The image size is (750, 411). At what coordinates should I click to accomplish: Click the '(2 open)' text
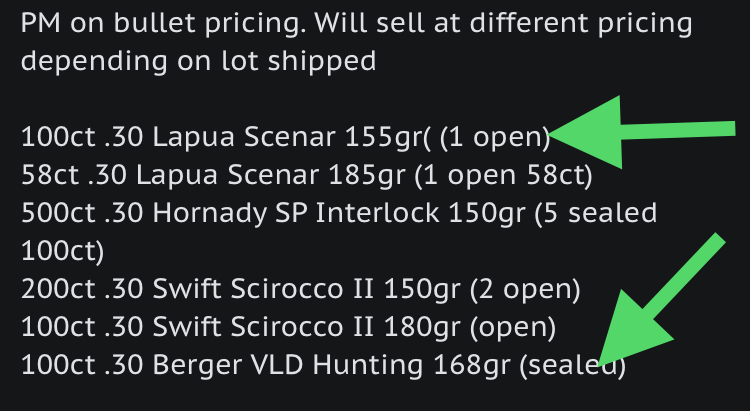pos(525,289)
